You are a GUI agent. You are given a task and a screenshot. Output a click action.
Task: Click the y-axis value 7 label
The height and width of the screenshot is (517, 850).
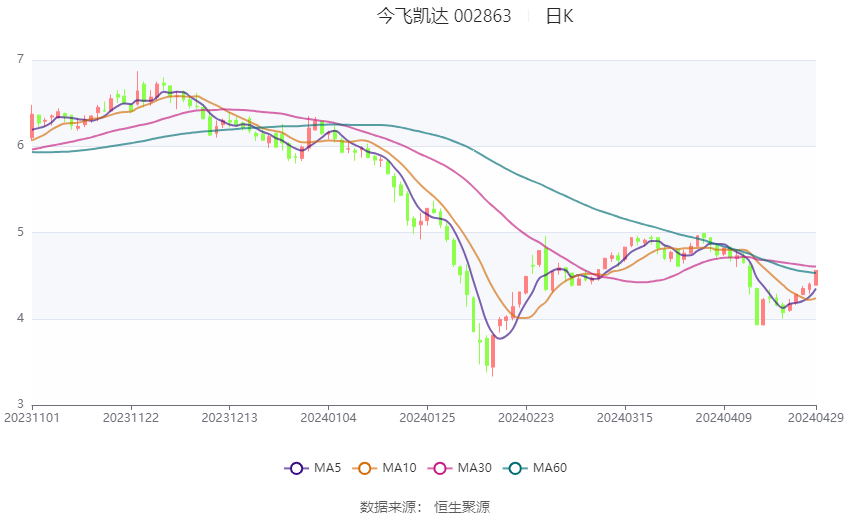click(x=21, y=59)
